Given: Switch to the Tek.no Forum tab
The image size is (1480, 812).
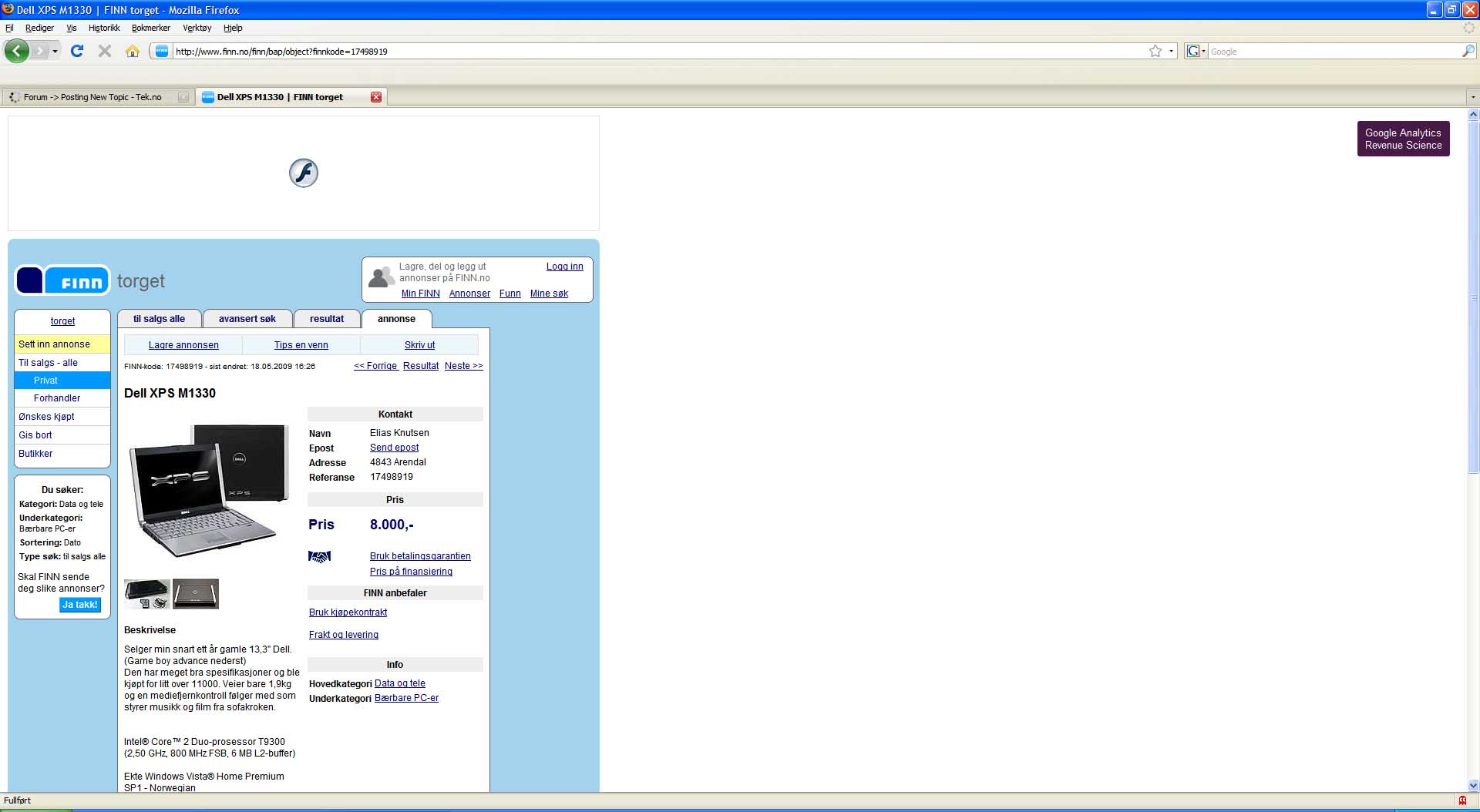Looking at the screenshot, I should click(92, 97).
